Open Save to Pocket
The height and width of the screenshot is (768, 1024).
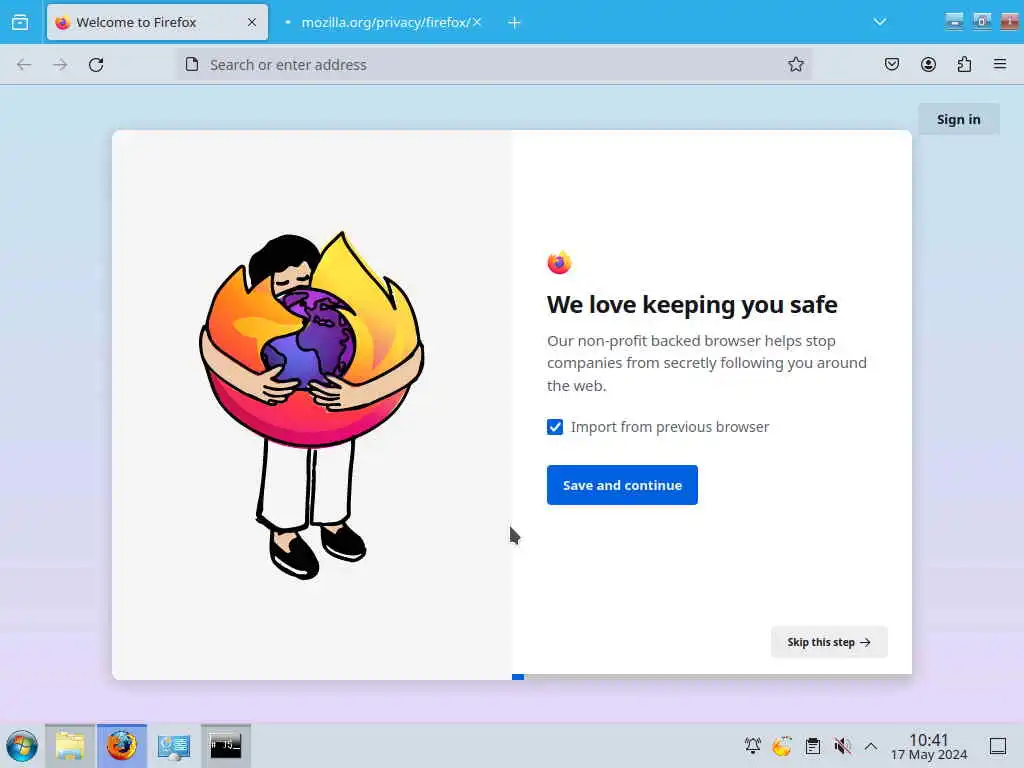pyautogui.click(x=891, y=65)
